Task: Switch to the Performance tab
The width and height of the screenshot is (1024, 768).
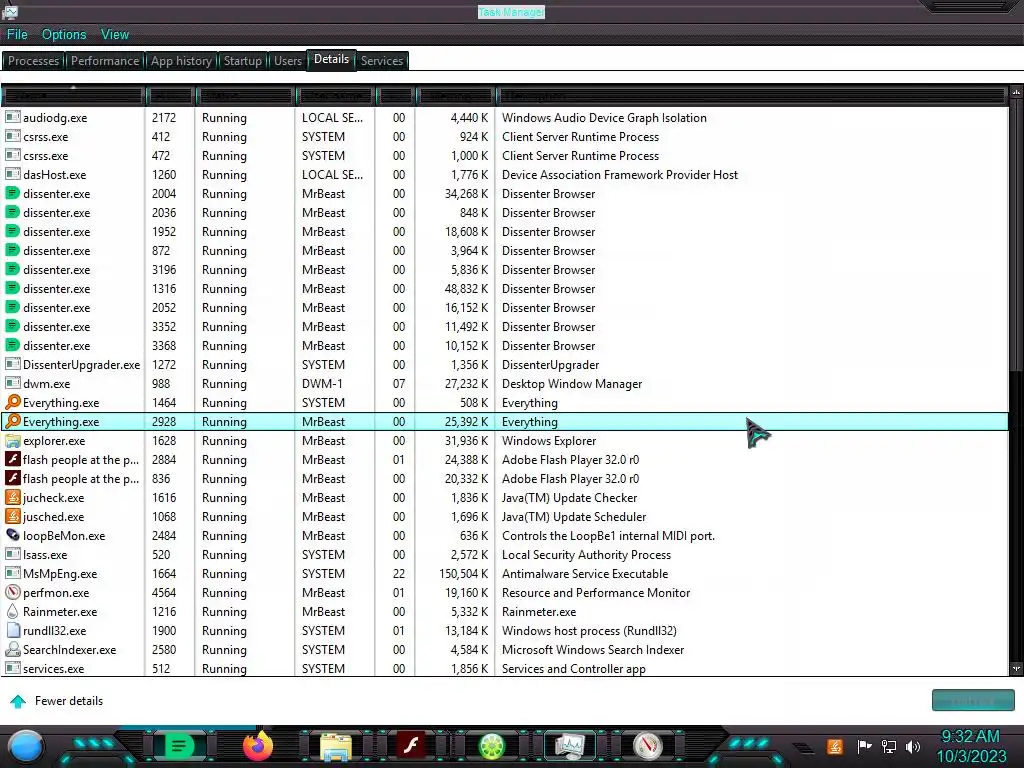Action: coord(105,61)
